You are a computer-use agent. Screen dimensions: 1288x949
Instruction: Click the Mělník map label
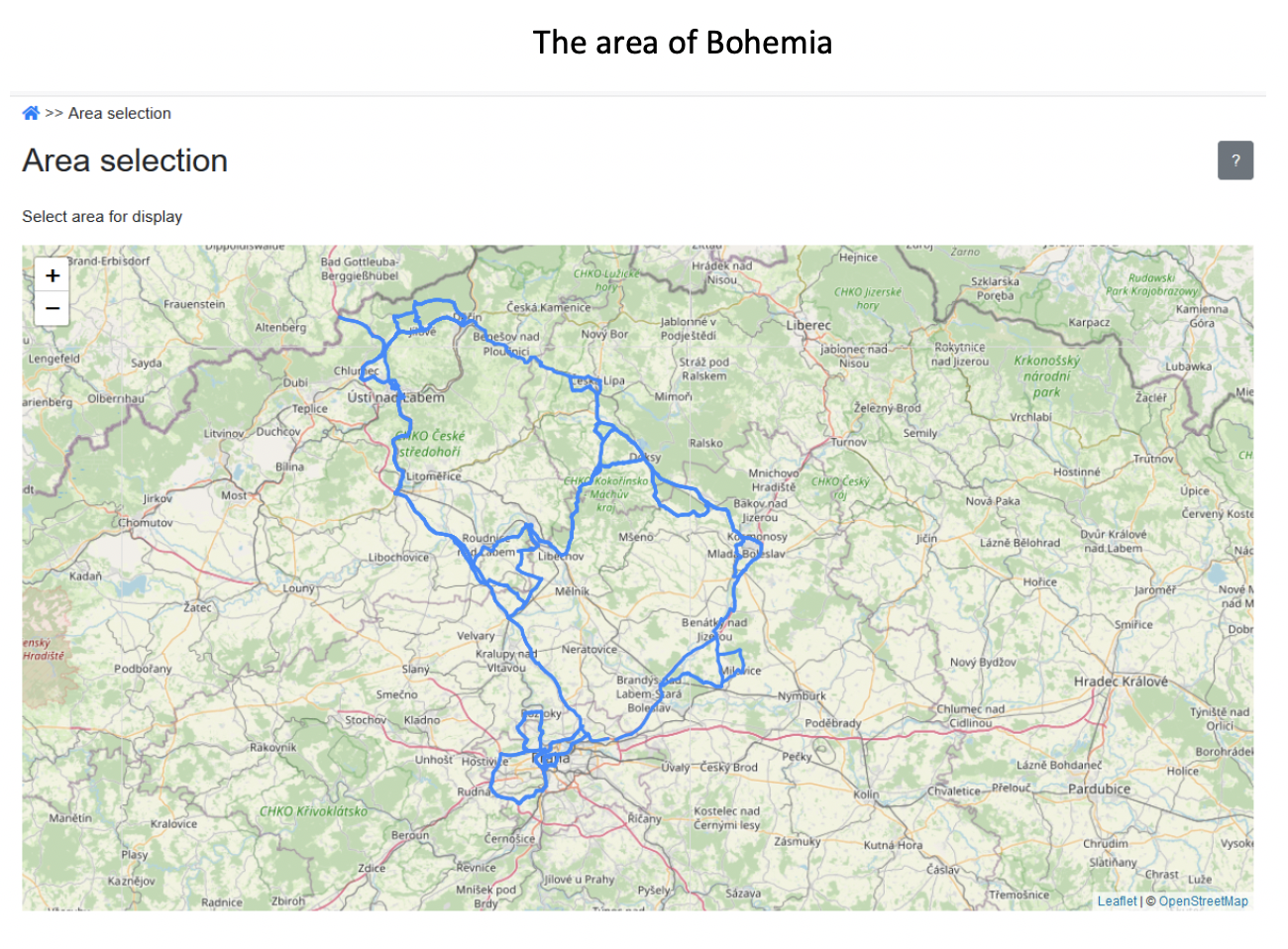click(x=572, y=591)
